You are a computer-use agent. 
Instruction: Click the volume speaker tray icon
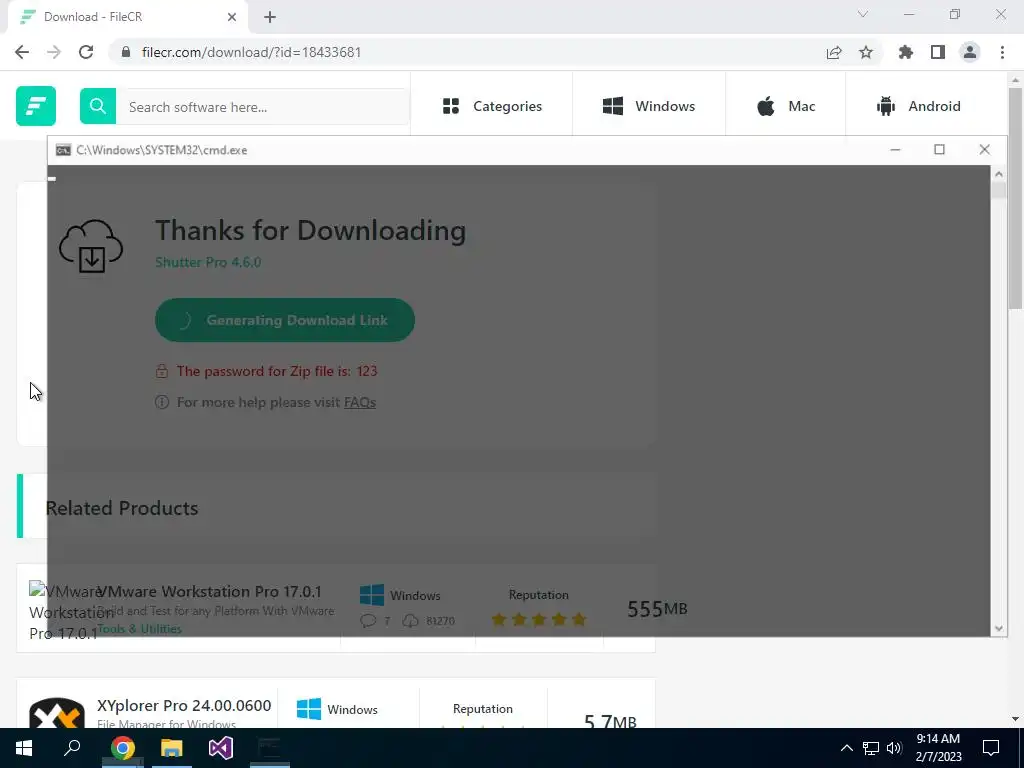tap(894, 748)
